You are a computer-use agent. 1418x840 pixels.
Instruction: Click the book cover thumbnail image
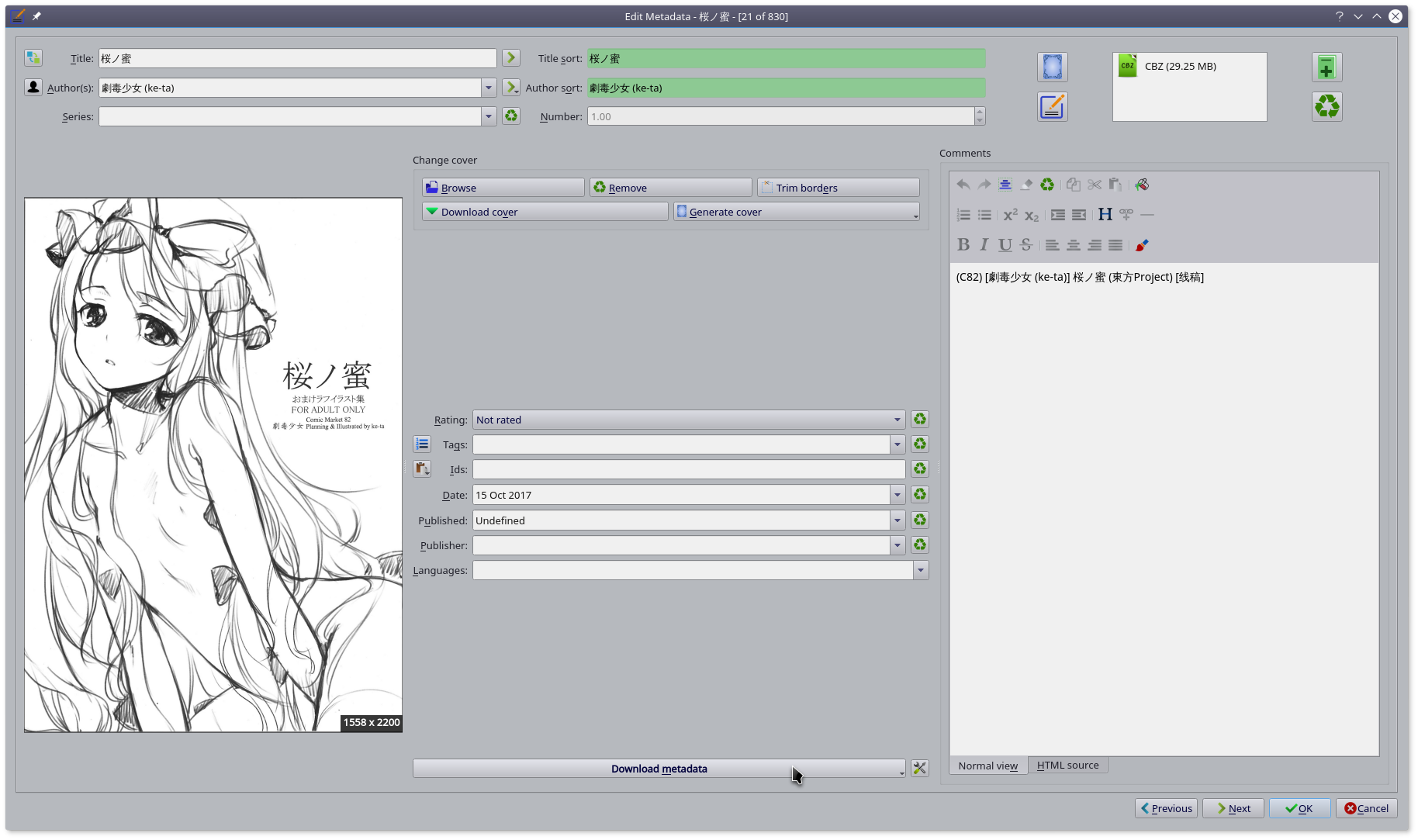213,465
